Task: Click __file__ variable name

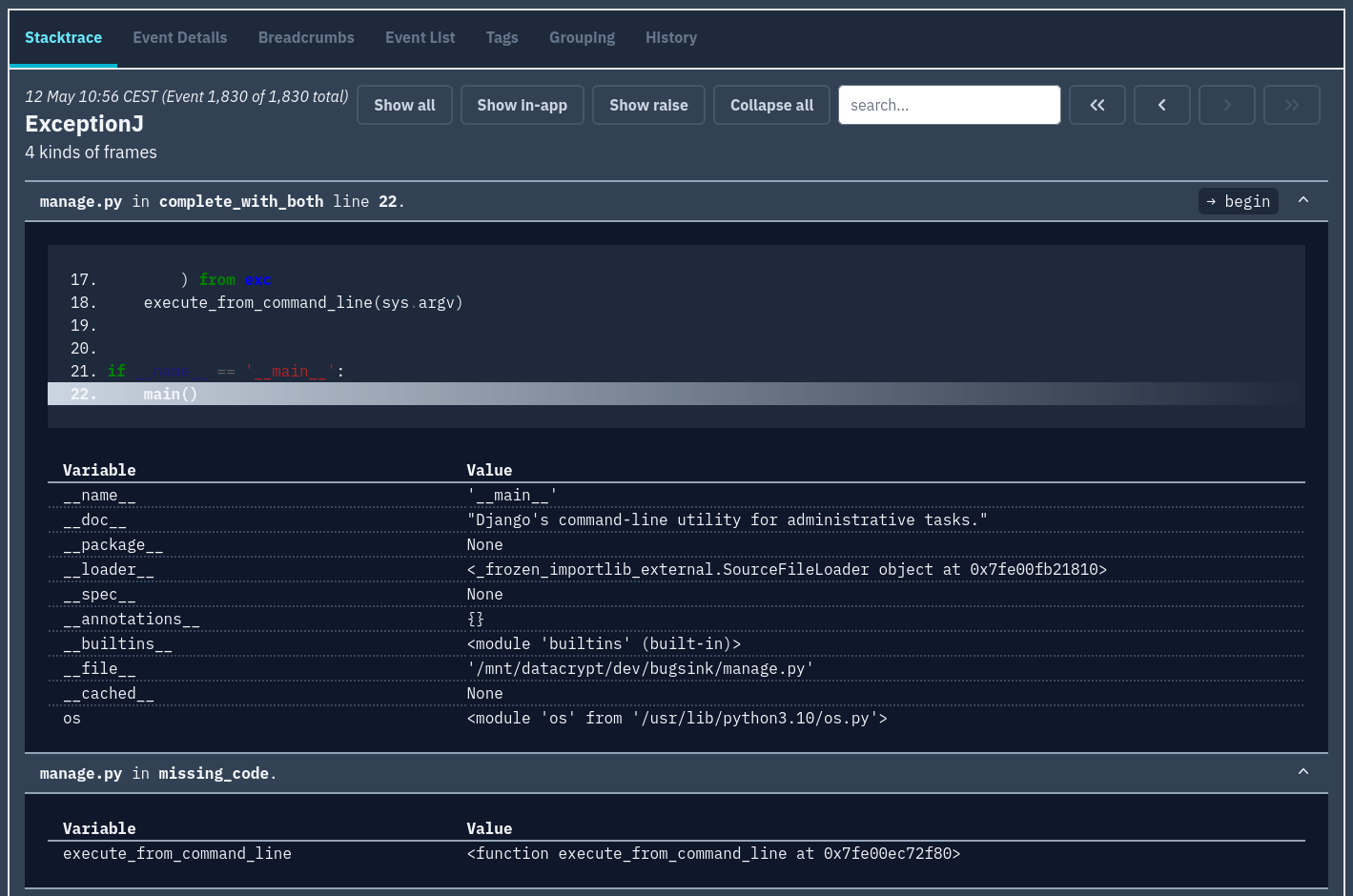Action: pyautogui.click(x=99, y=668)
